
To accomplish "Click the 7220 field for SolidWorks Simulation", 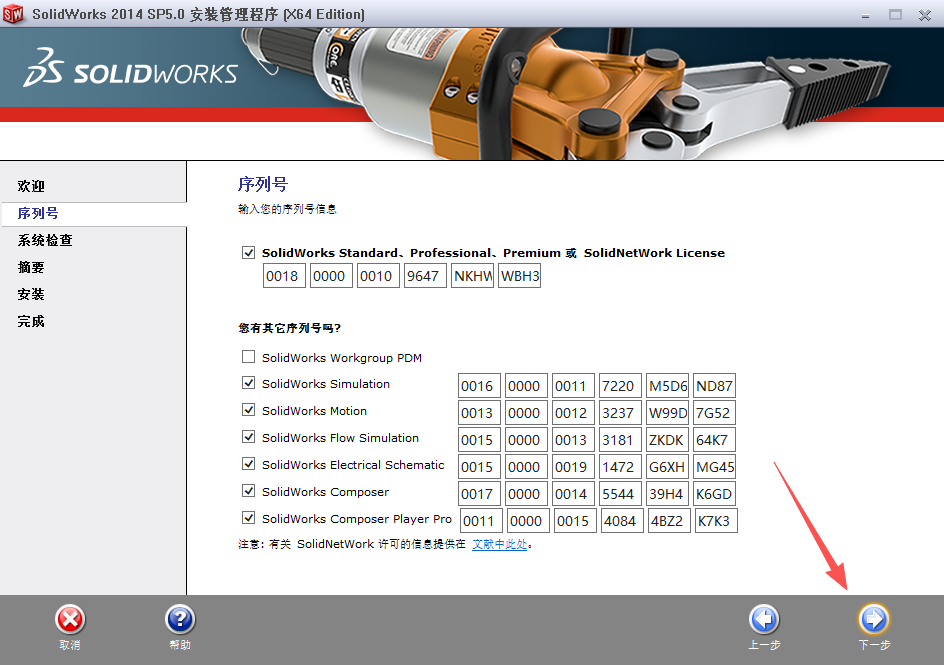I will click(620, 385).
